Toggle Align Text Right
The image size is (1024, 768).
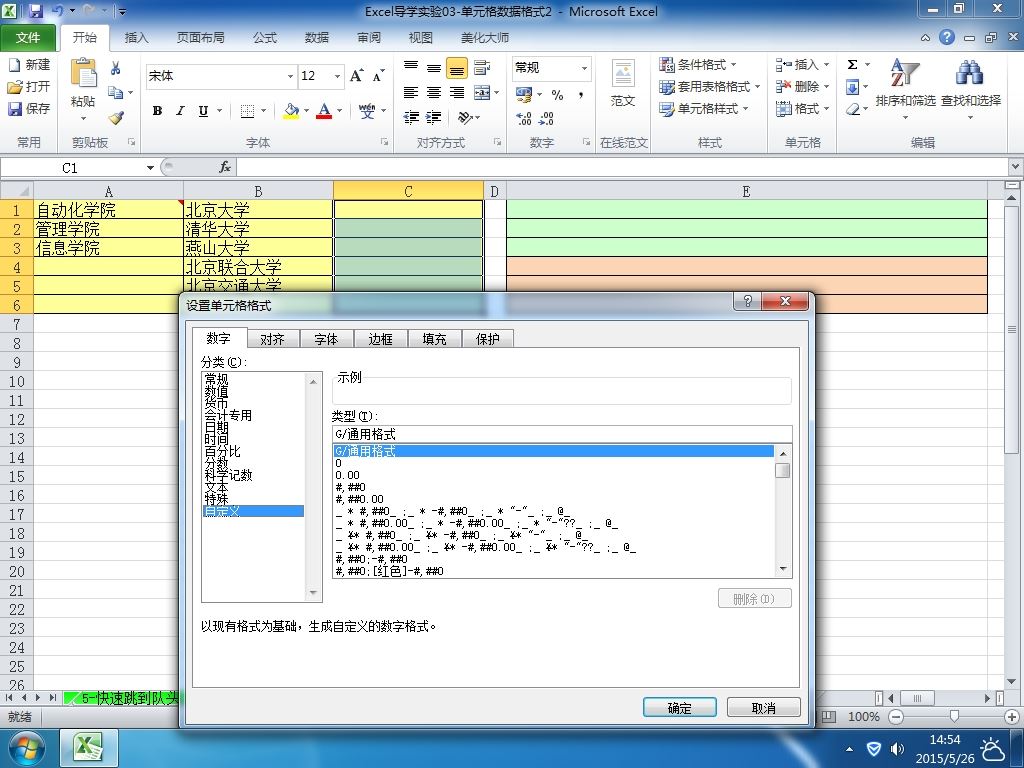click(x=457, y=92)
